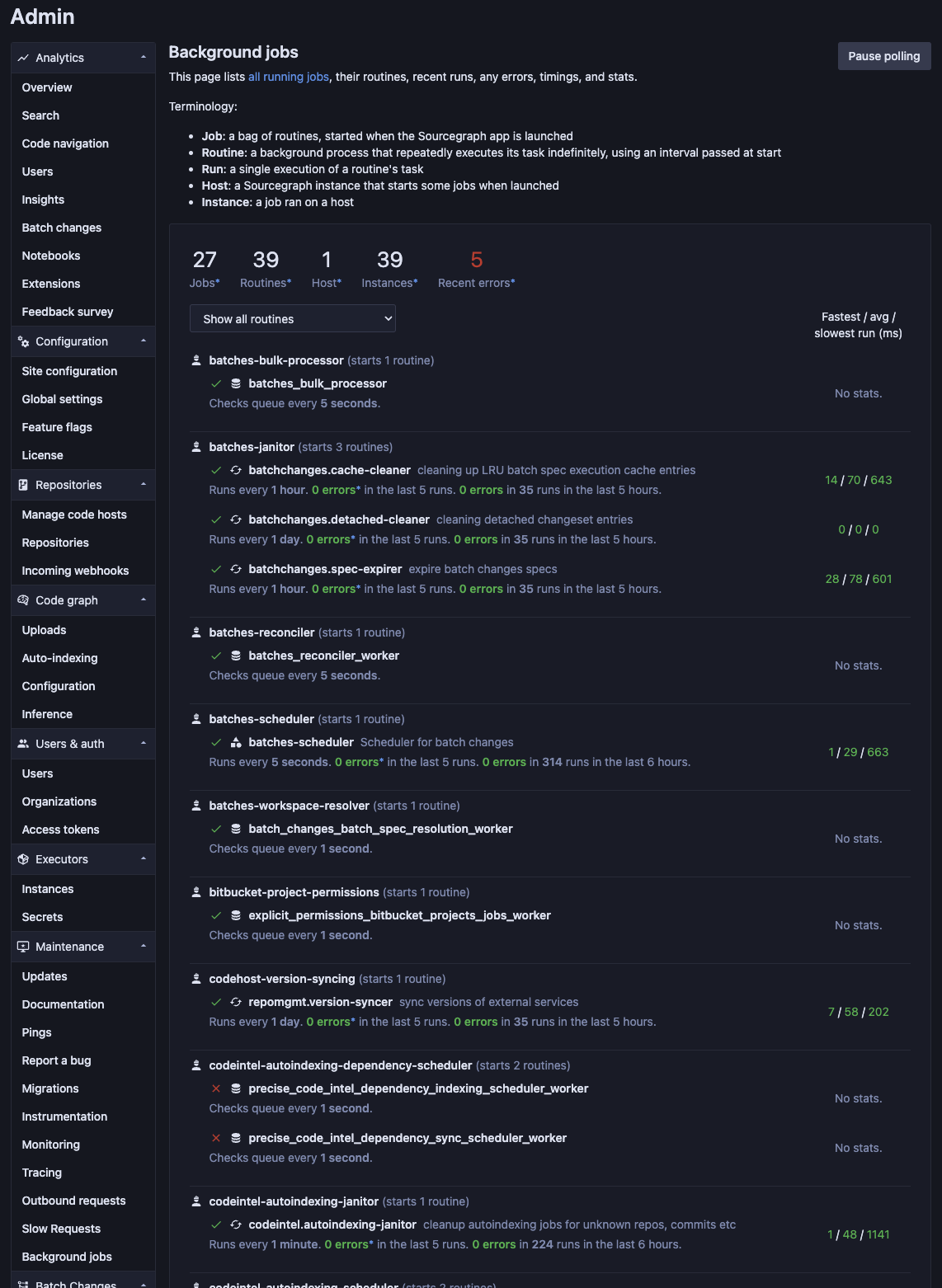This screenshot has height=1288, width=942.
Task: Click the Pause polling button
Action: (883, 56)
